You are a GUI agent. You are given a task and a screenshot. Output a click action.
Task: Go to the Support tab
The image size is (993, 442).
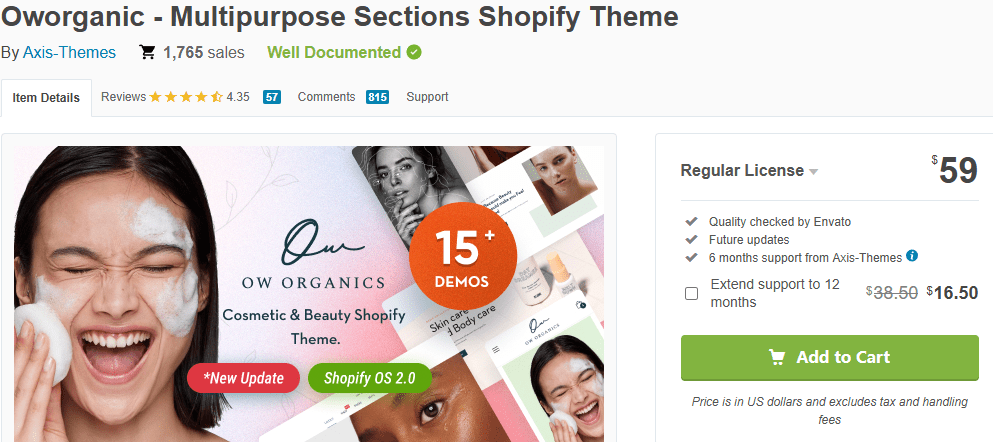(x=427, y=97)
